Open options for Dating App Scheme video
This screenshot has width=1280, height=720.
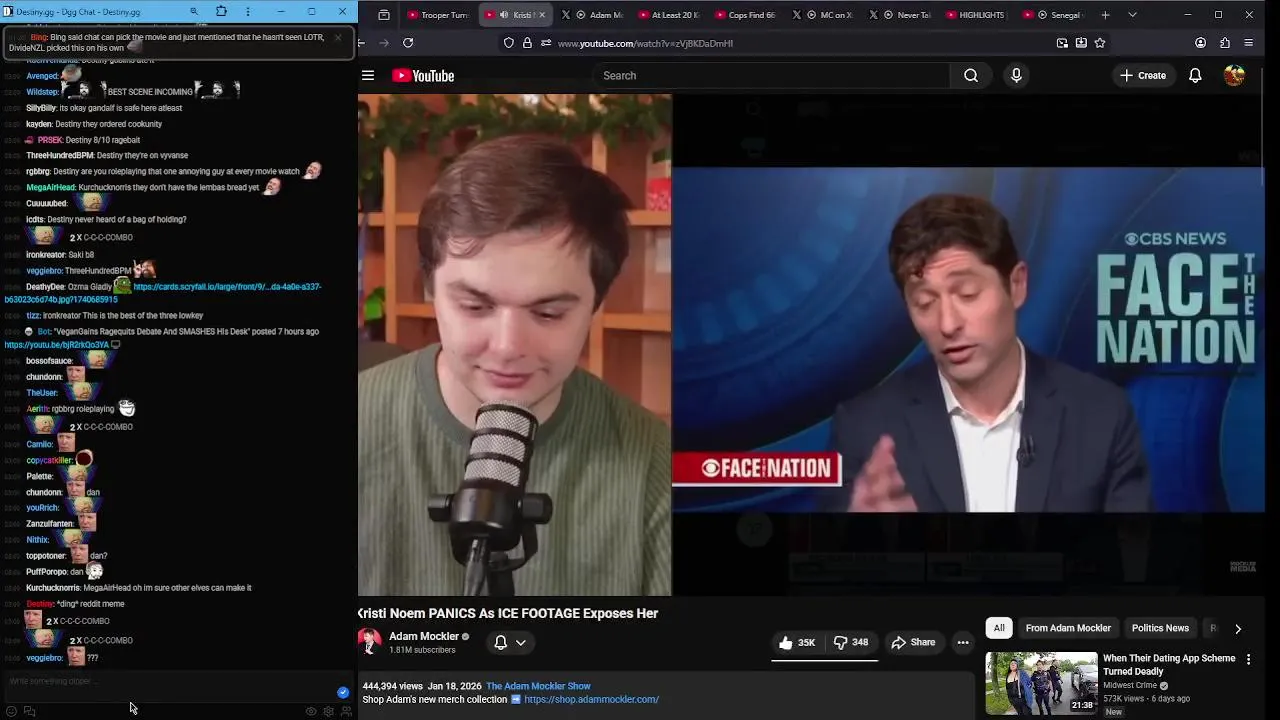coord(1248,659)
